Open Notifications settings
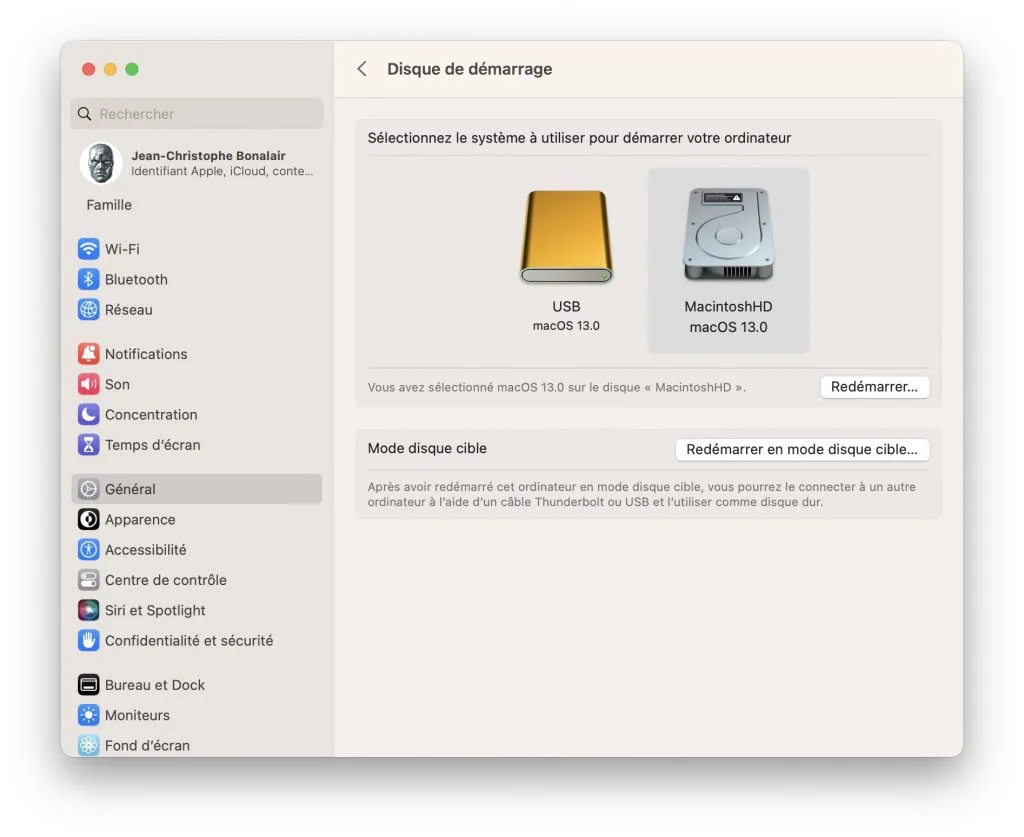Image resolution: width=1024 pixels, height=837 pixels. pyautogui.click(x=145, y=353)
